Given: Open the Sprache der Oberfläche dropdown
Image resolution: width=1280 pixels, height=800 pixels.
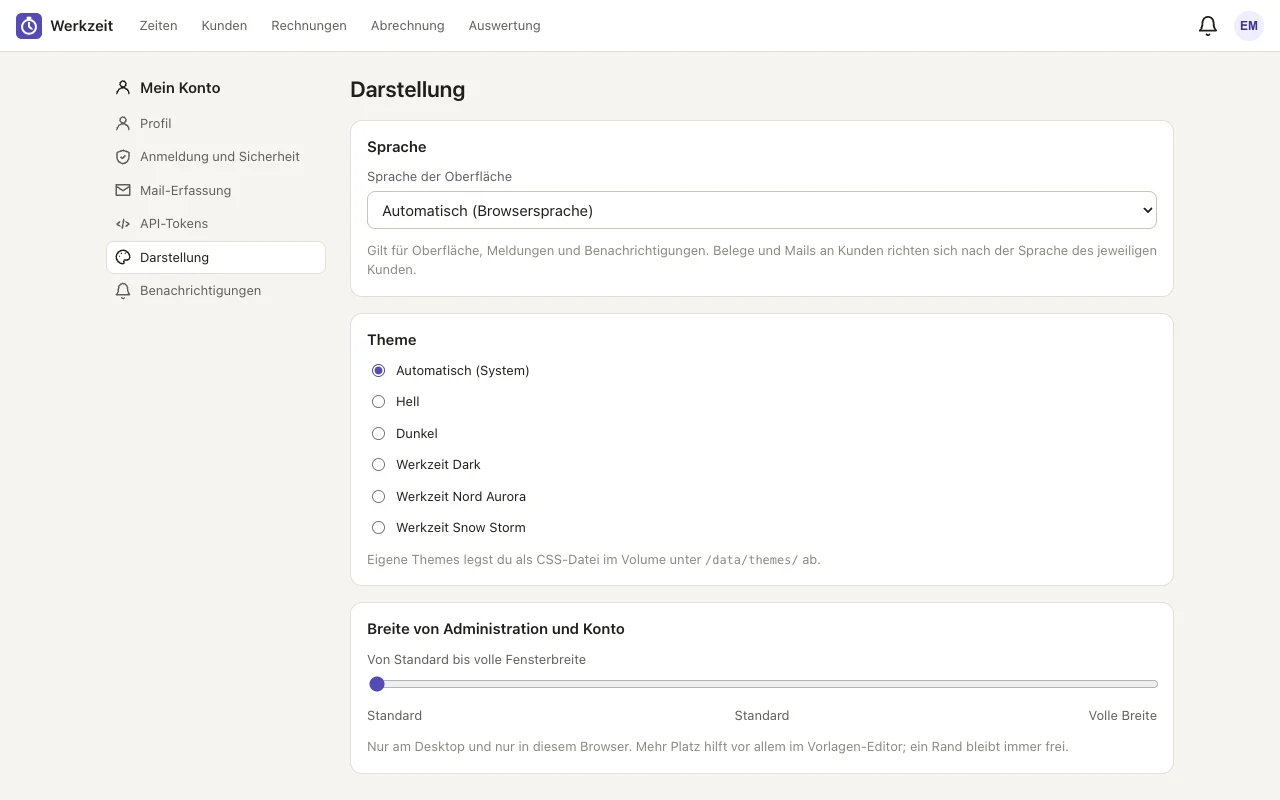Looking at the screenshot, I should coord(762,210).
